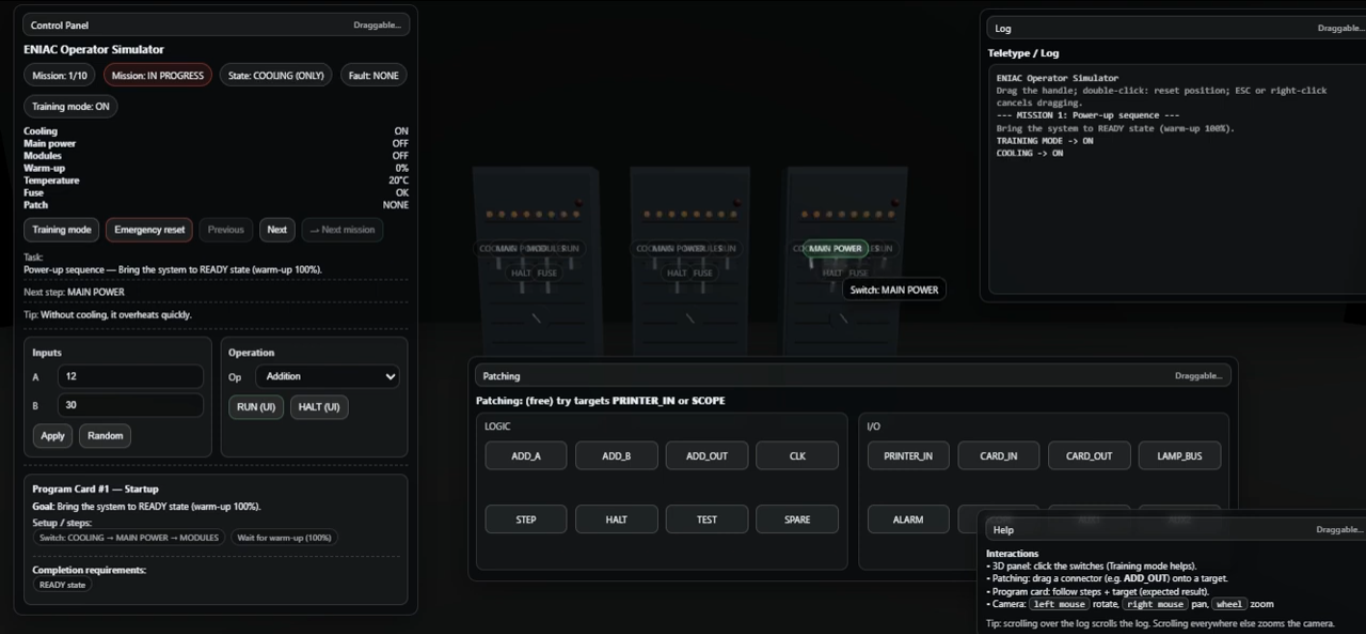Grab the Log panel title bar handle
The width and height of the screenshot is (1366, 634).
pyautogui.click(x=1176, y=28)
